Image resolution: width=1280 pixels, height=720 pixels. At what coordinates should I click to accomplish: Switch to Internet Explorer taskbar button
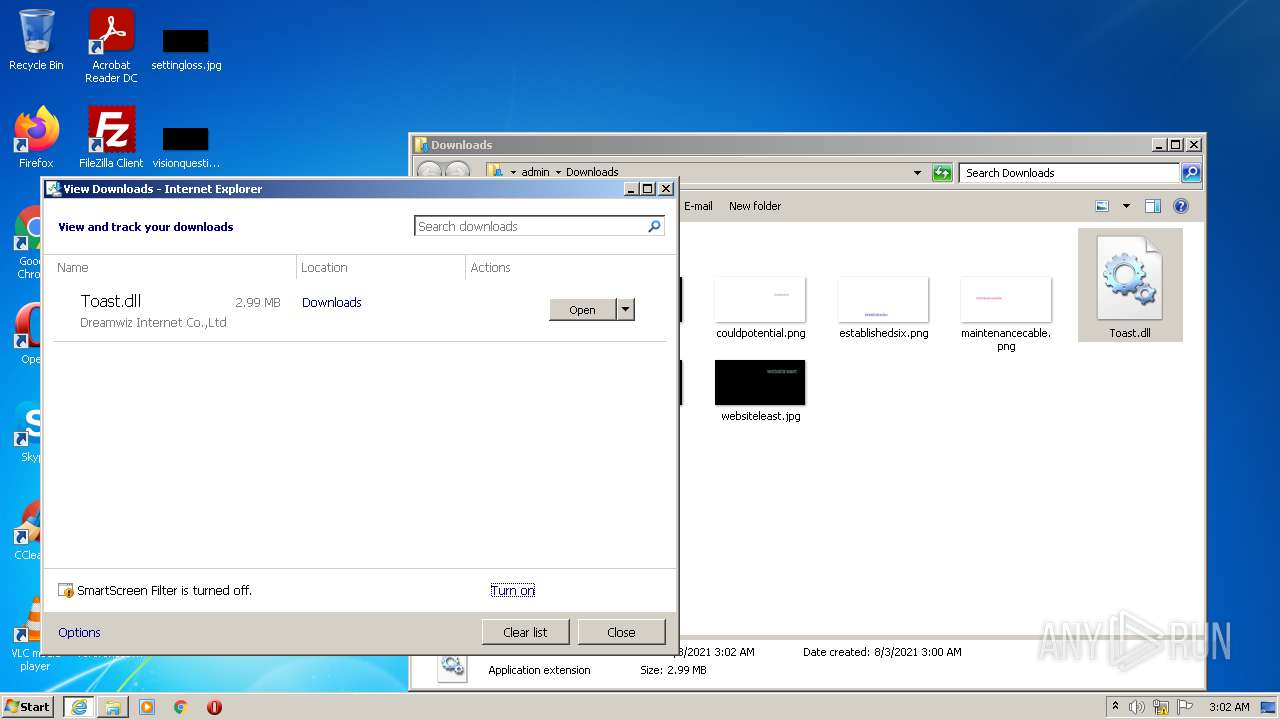point(79,707)
